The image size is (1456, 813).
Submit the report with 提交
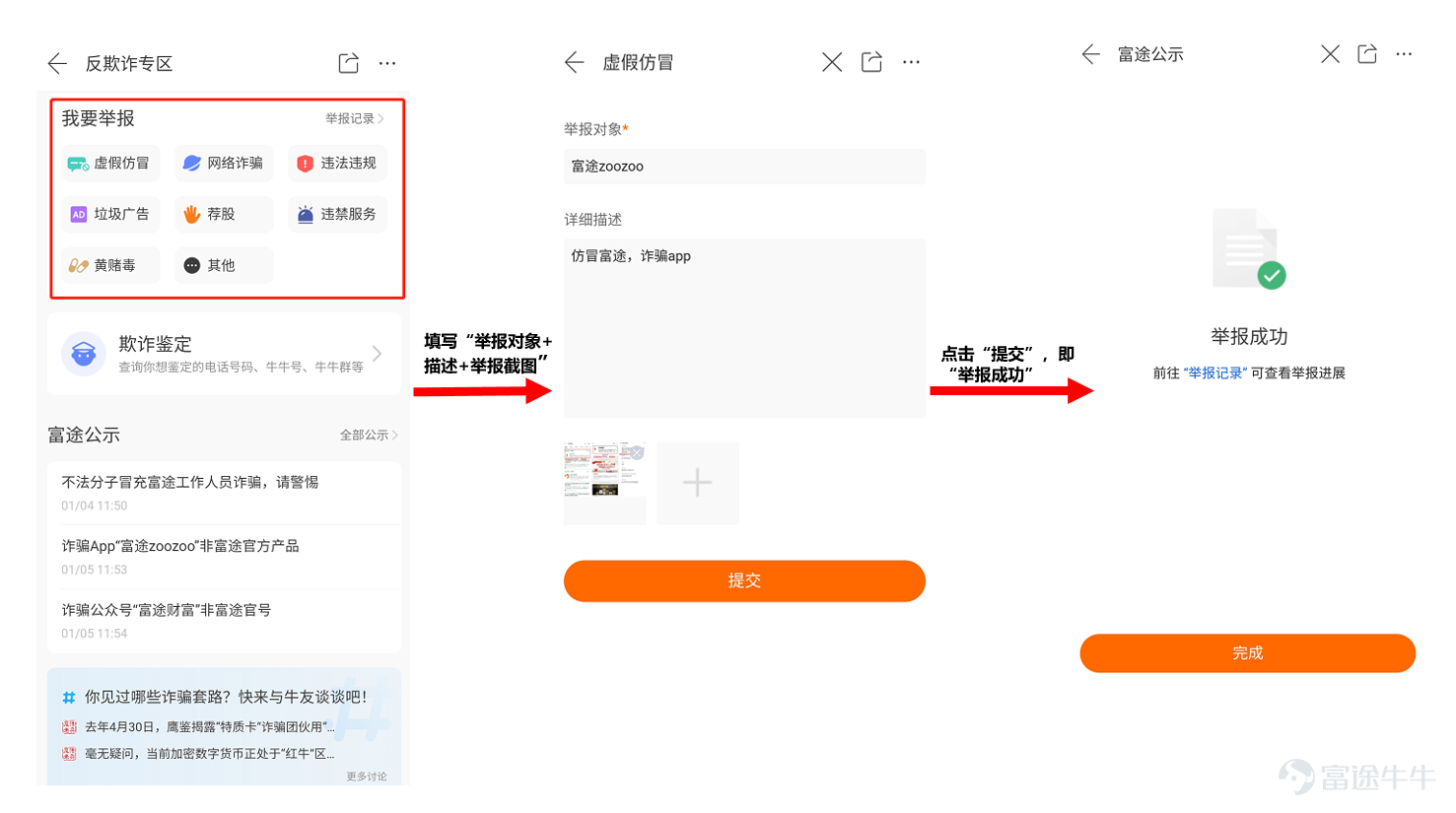744,580
